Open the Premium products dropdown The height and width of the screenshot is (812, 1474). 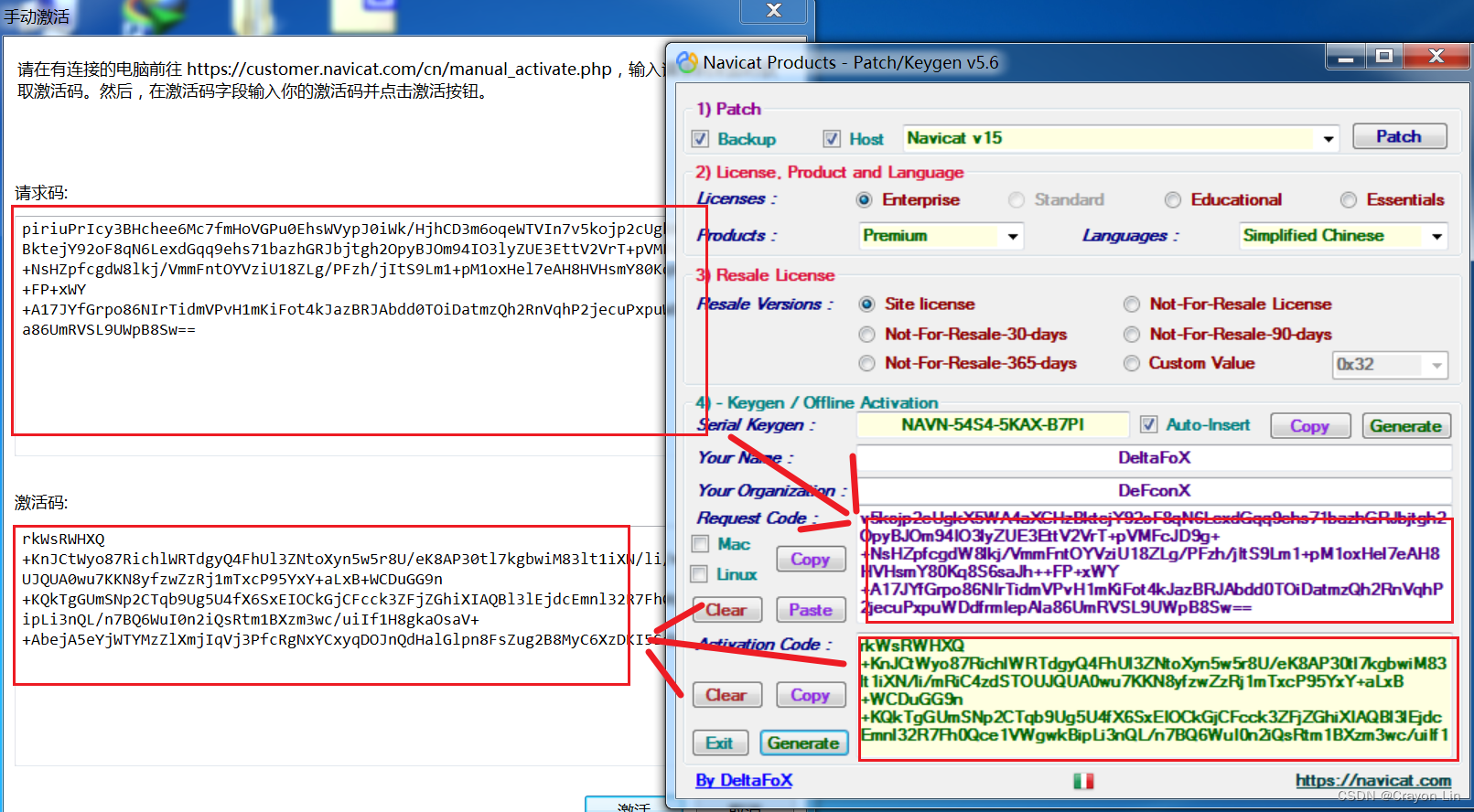point(1013,236)
